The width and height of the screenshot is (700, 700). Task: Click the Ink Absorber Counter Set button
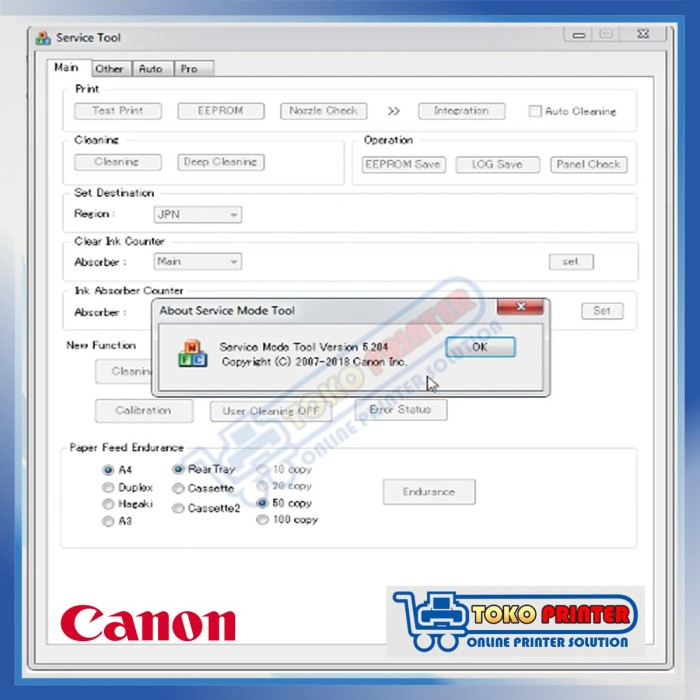pos(602,311)
